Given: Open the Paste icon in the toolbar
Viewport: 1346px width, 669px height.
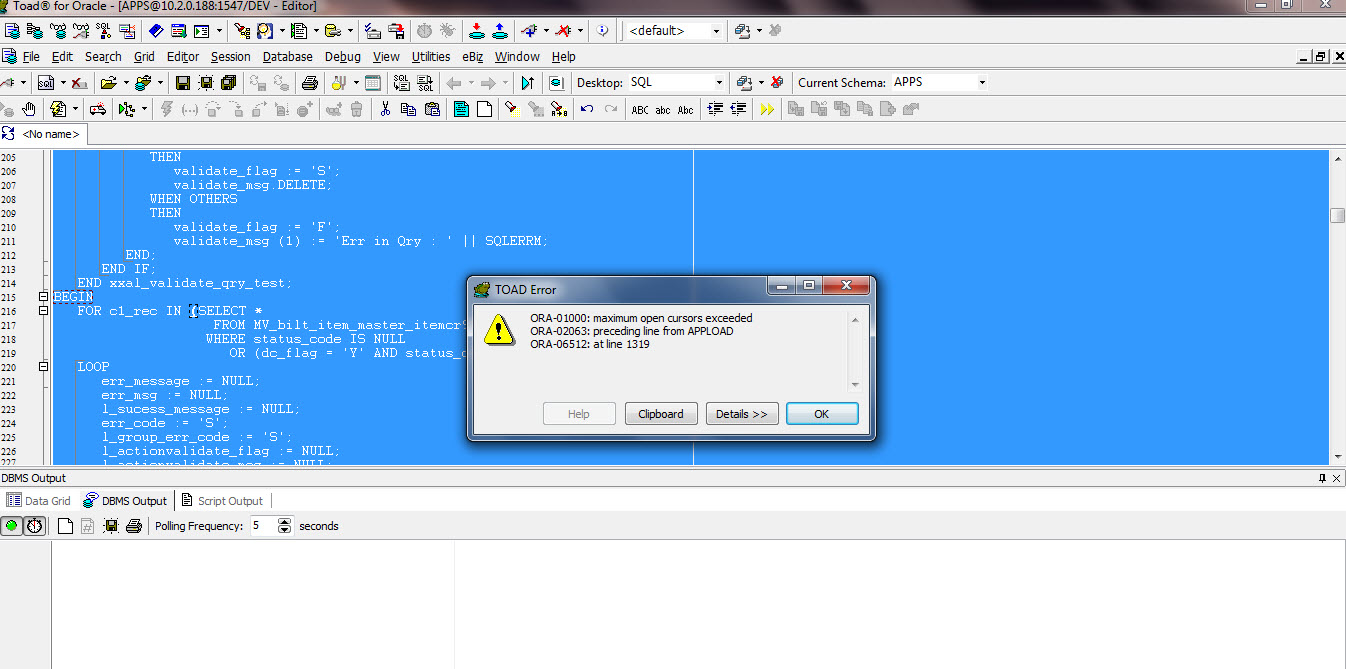Looking at the screenshot, I should (432, 108).
